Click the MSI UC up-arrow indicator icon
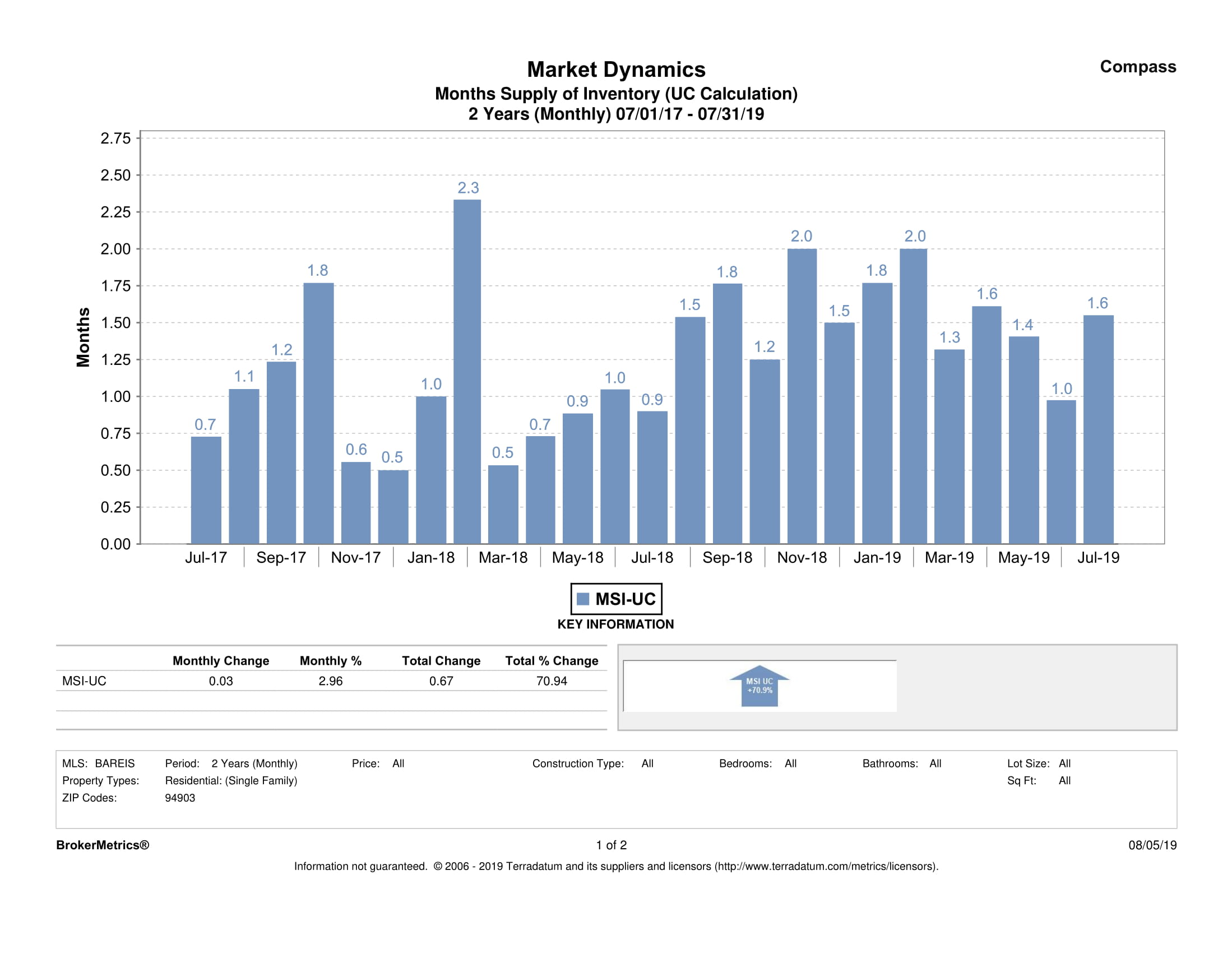Viewport: 1232px width, 953px height. click(759, 686)
